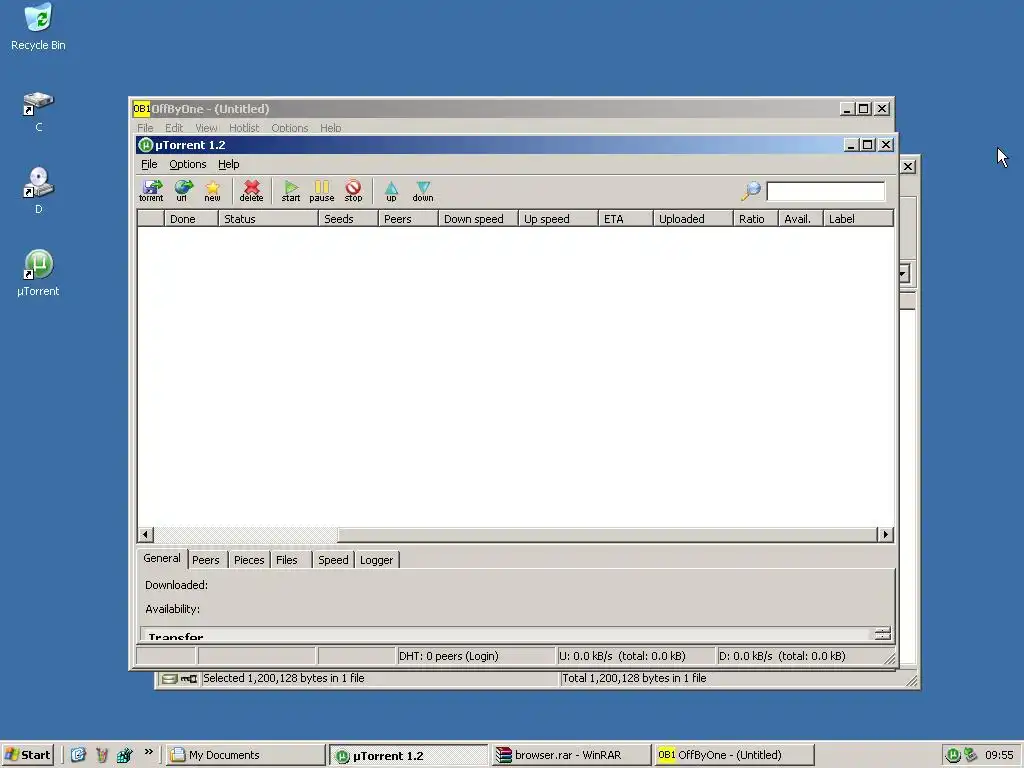
Task: Switch to OffByOne taskbar button
Action: (x=734, y=755)
